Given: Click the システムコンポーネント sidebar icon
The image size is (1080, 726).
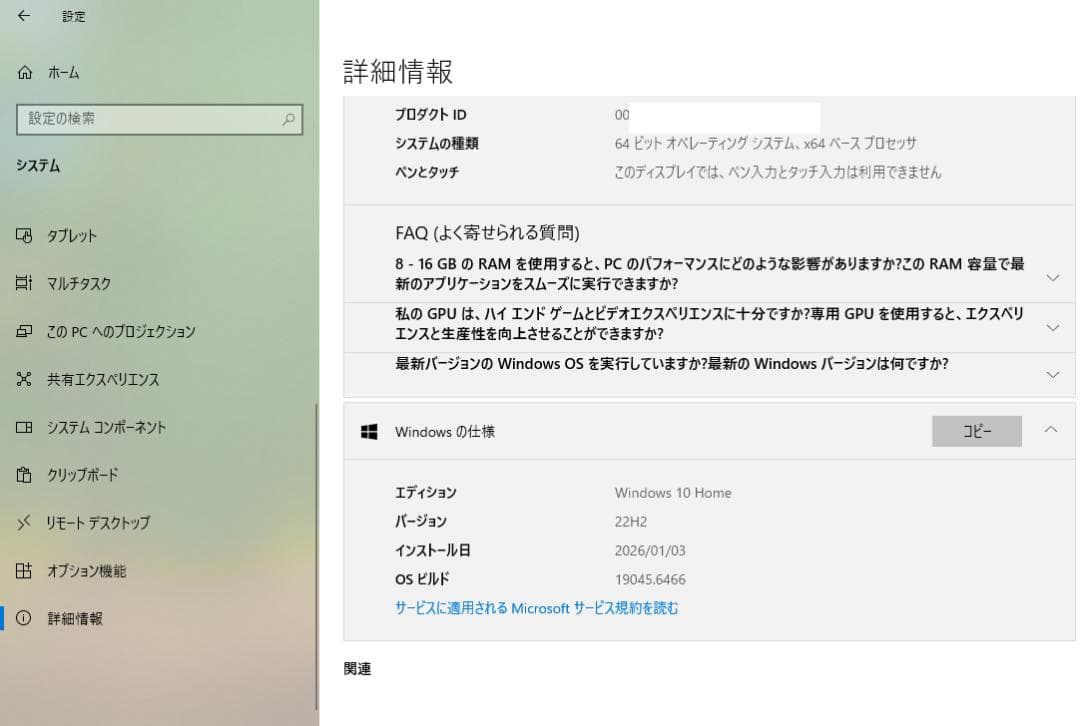Looking at the screenshot, I should point(21,427).
